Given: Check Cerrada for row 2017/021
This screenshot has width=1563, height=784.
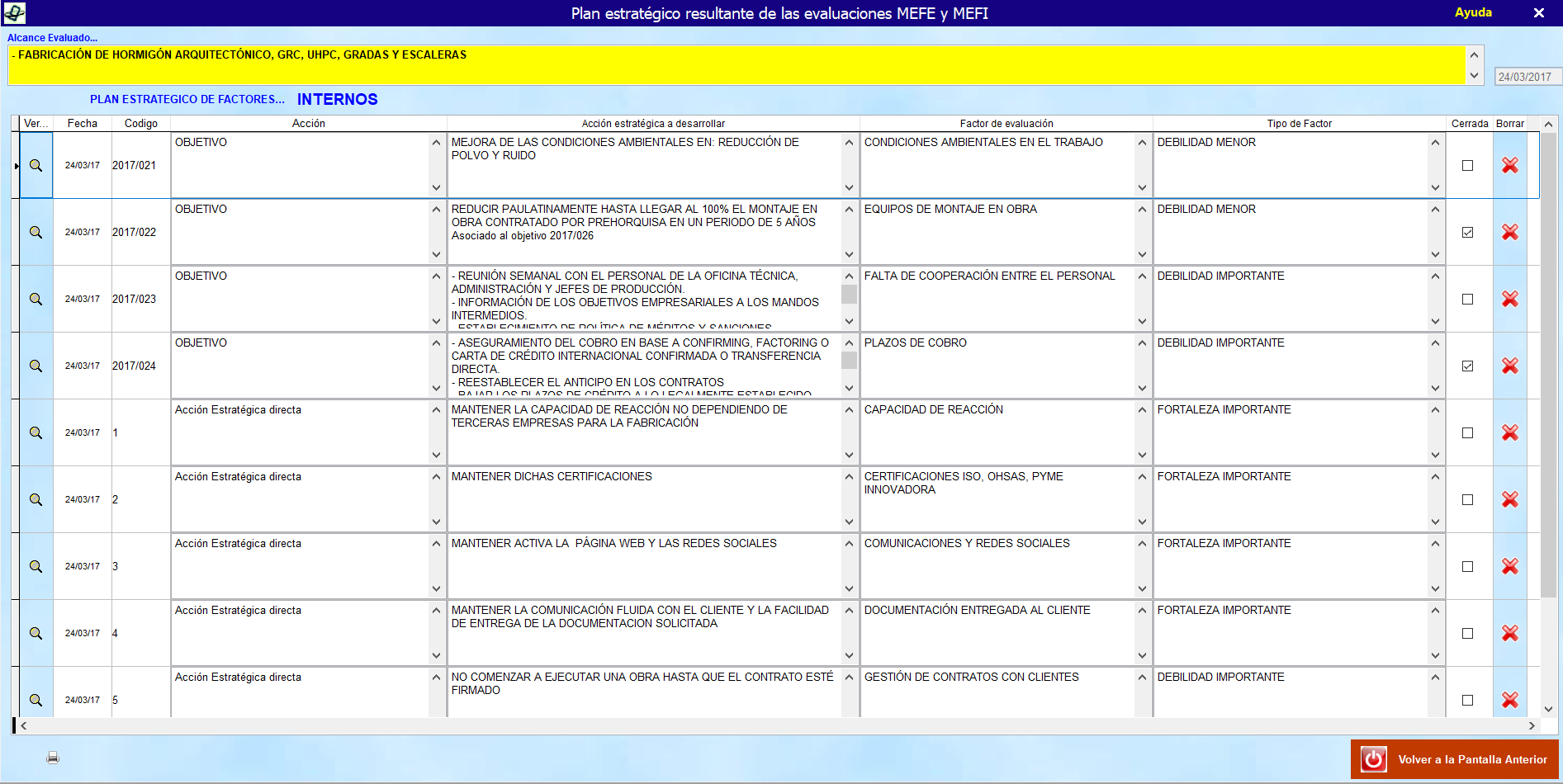Looking at the screenshot, I should tap(1467, 165).
